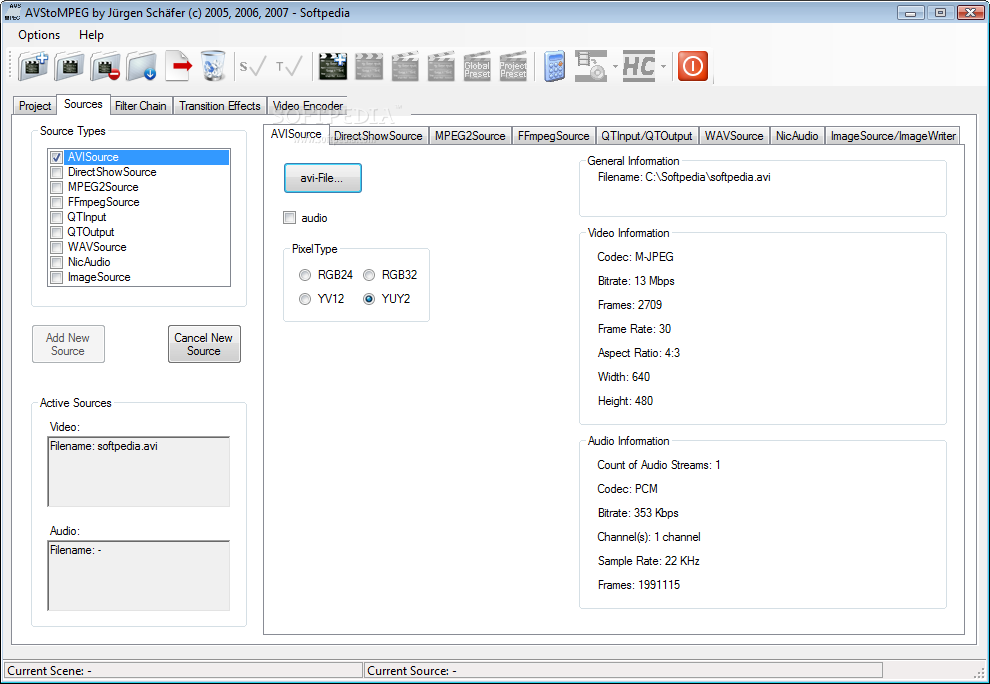Click the Frames: 2709 text
The width and height of the screenshot is (990, 684).
pos(629,305)
